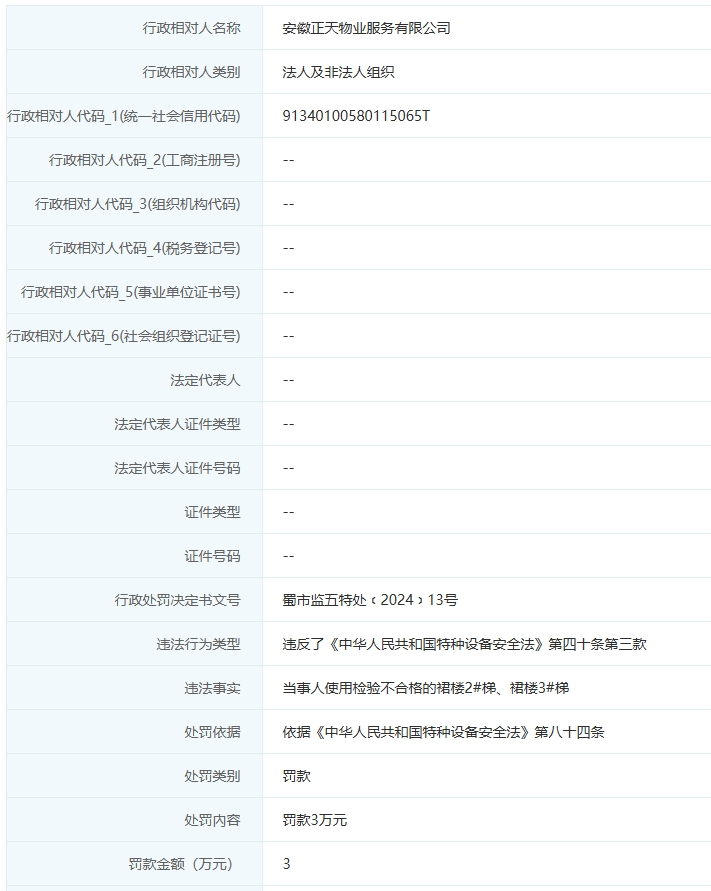Select the text citing 第四十条第三款
Image resolution: width=711 pixels, height=891 pixels.
point(464,644)
